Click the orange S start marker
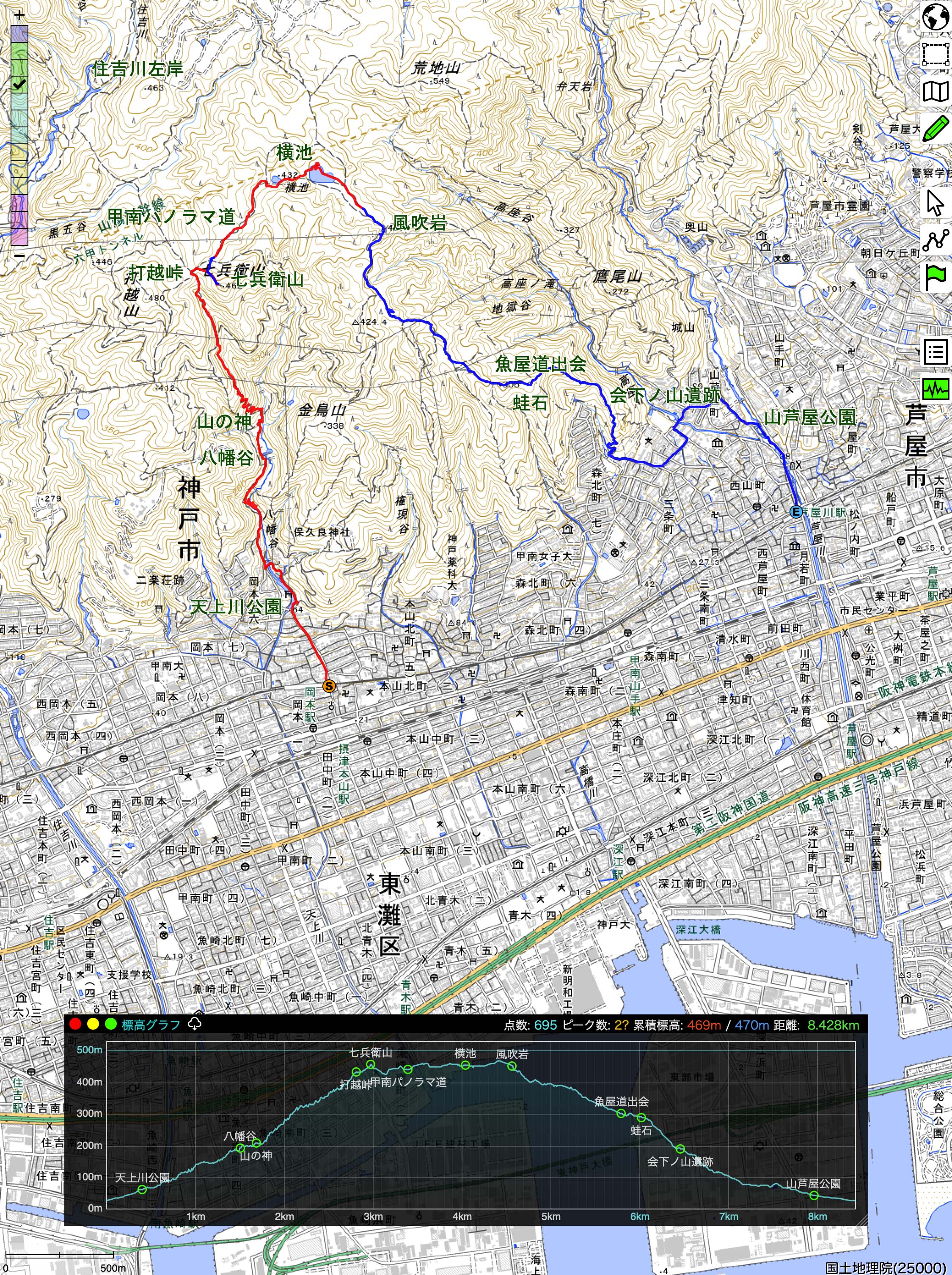Viewport: 952px width, 1275px height. click(328, 686)
